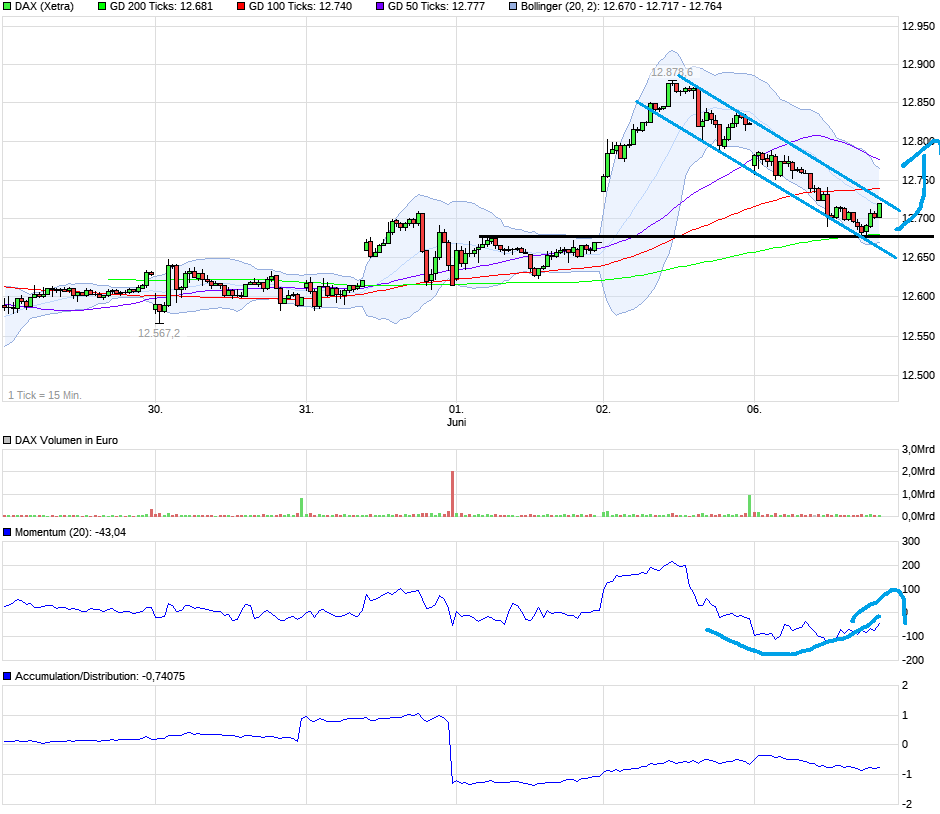
Task: Click the 'DAX Volumen in Euro' title
Action: pyautogui.click(x=67, y=440)
